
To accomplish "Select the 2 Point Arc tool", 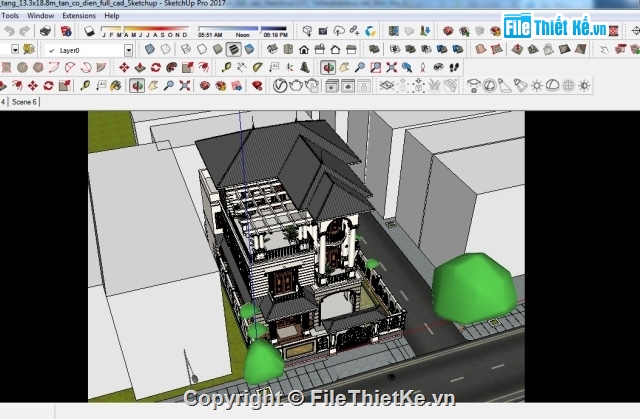I will coord(70,67).
